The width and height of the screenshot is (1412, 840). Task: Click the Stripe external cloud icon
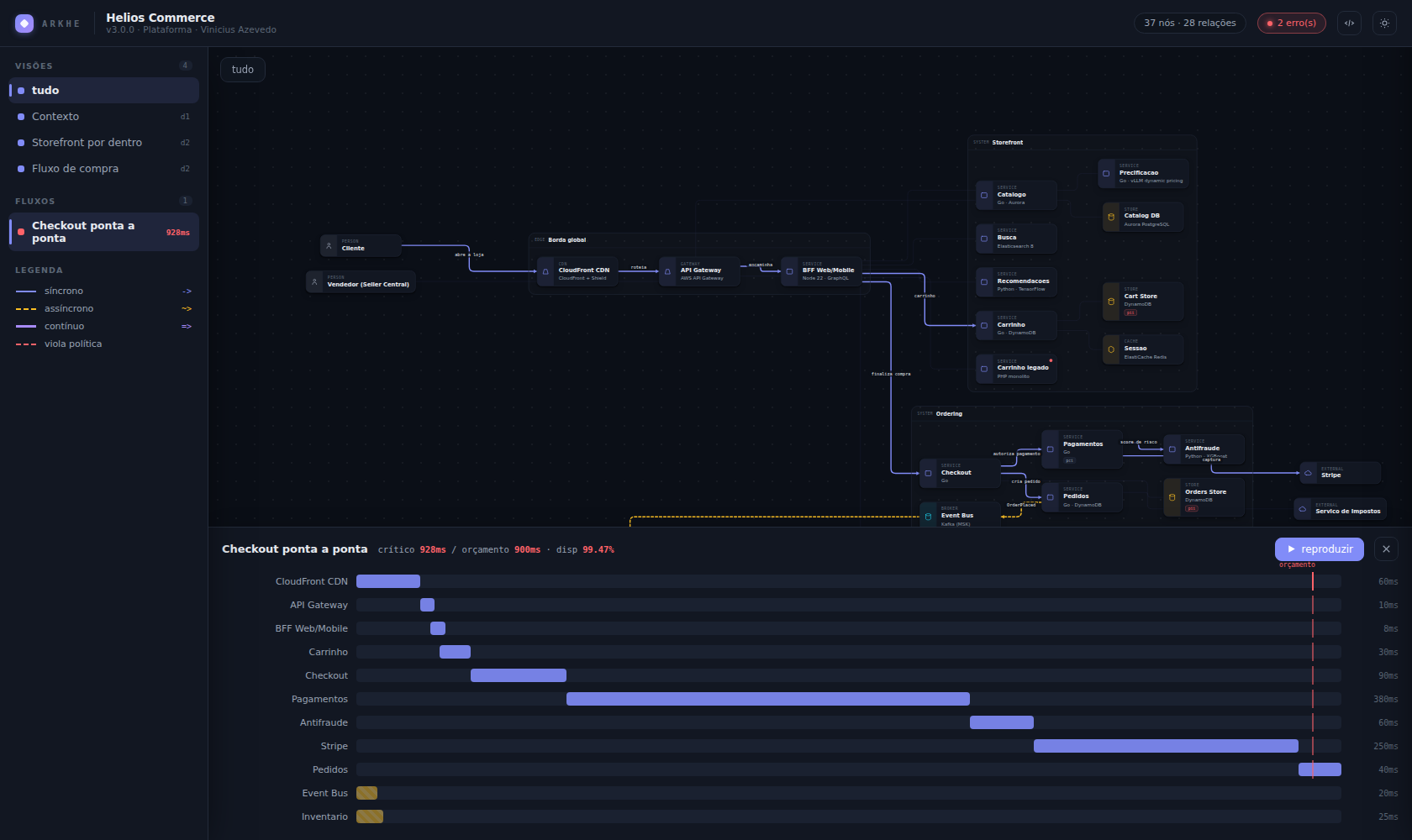click(1308, 473)
